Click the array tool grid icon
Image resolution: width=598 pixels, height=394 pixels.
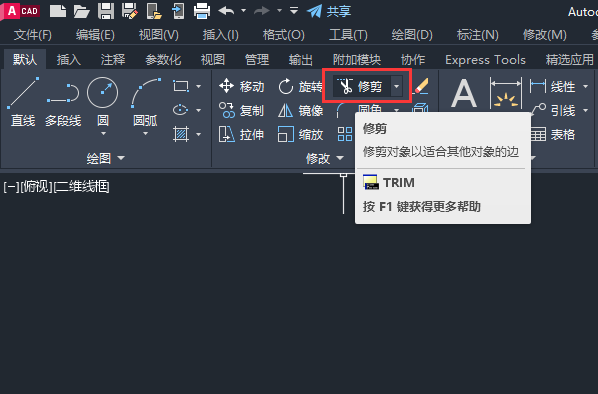coord(345,134)
